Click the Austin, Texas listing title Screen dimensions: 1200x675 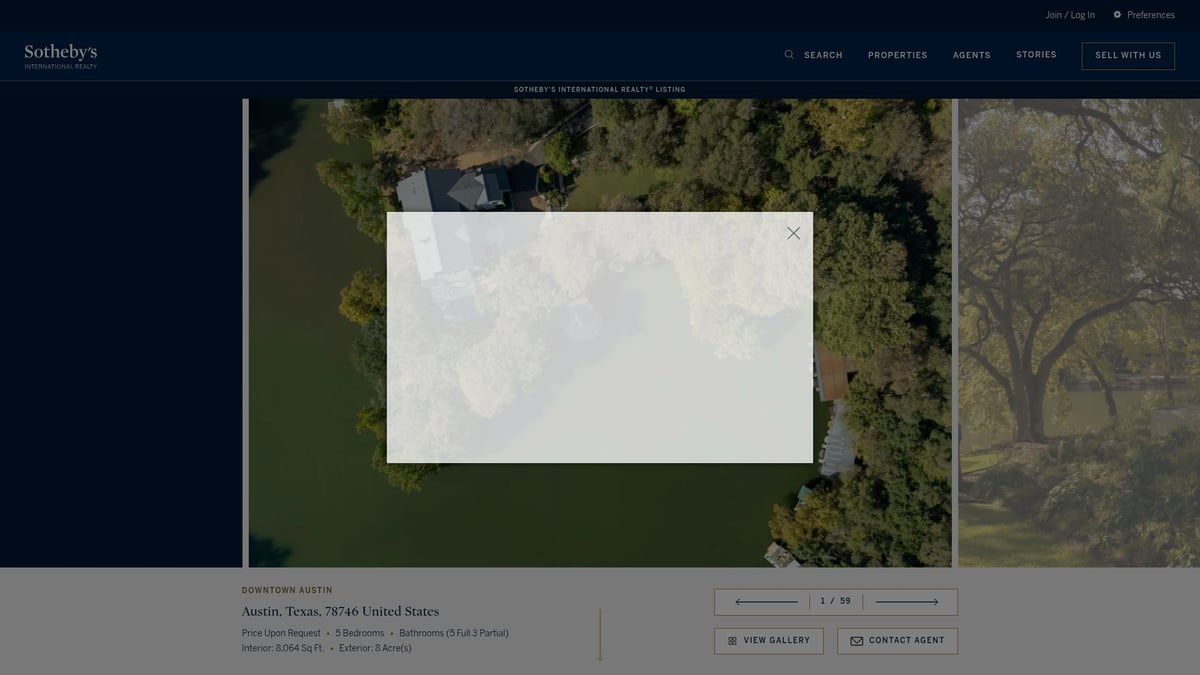[340, 611]
